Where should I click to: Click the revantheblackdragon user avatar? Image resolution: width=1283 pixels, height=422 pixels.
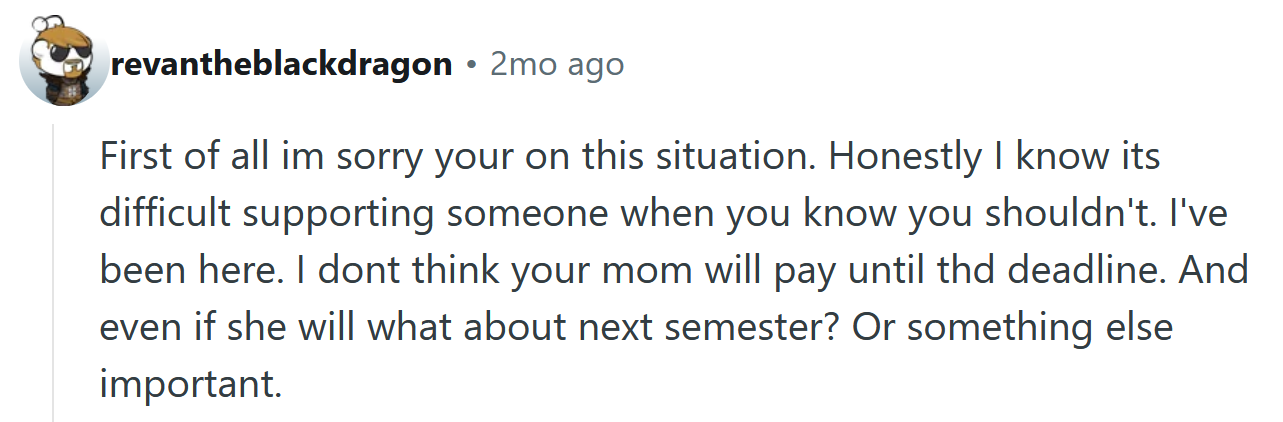coord(64,63)
